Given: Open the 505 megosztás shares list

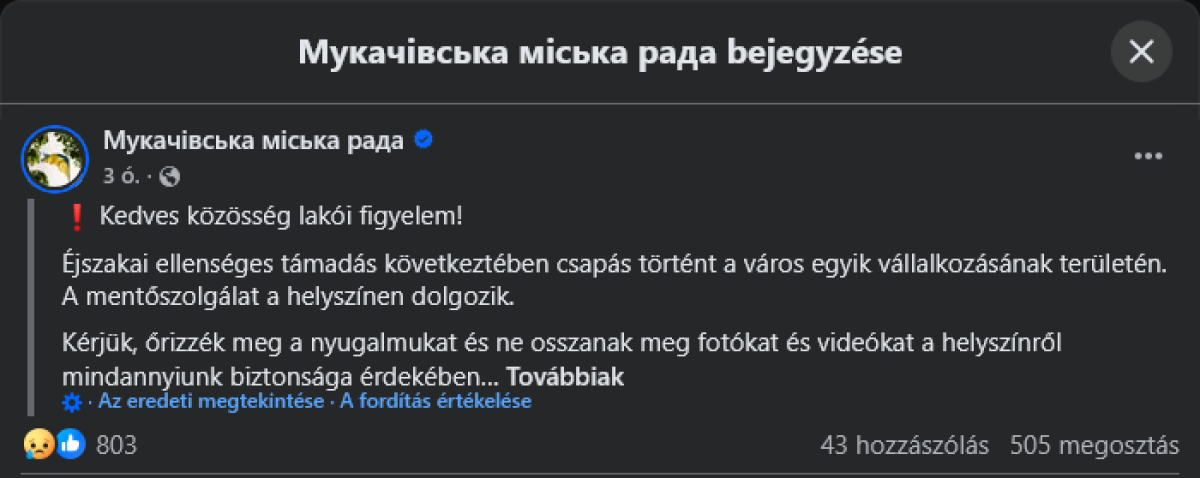Looking at the screenshot, I should click(x=1093, y=445).
